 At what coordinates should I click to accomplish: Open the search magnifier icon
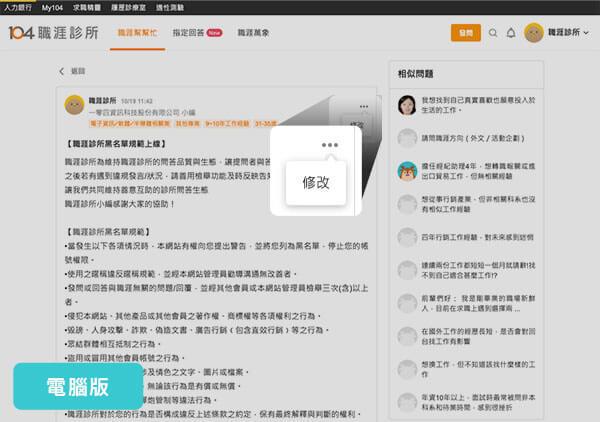pos(493,33)
